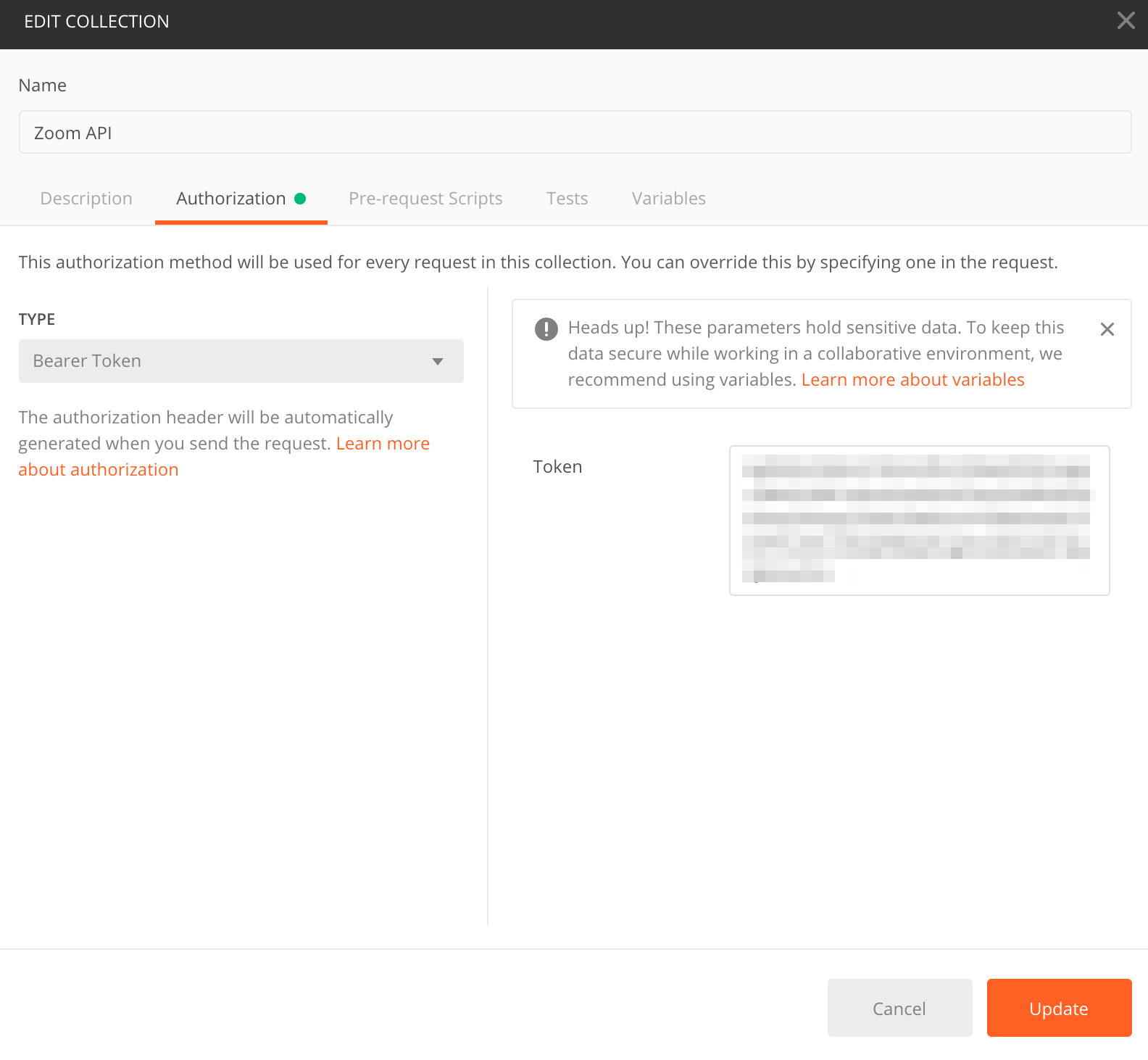Open the Bearer Token type dropdown
Screen dimensions: 1148x1060
[241, 361]
